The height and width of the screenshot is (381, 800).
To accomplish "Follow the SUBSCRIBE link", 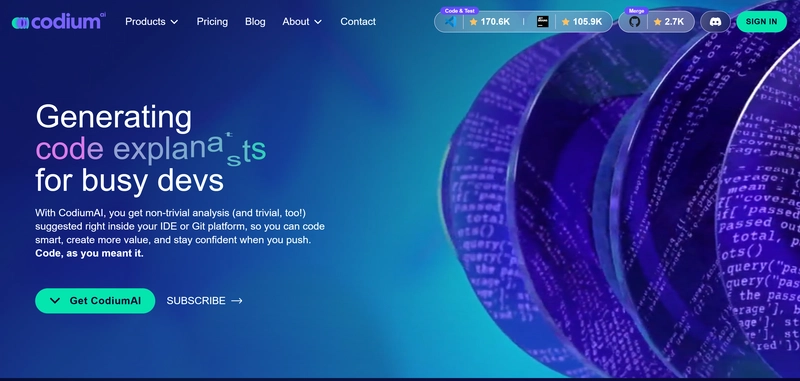I will tap(196, 301).
